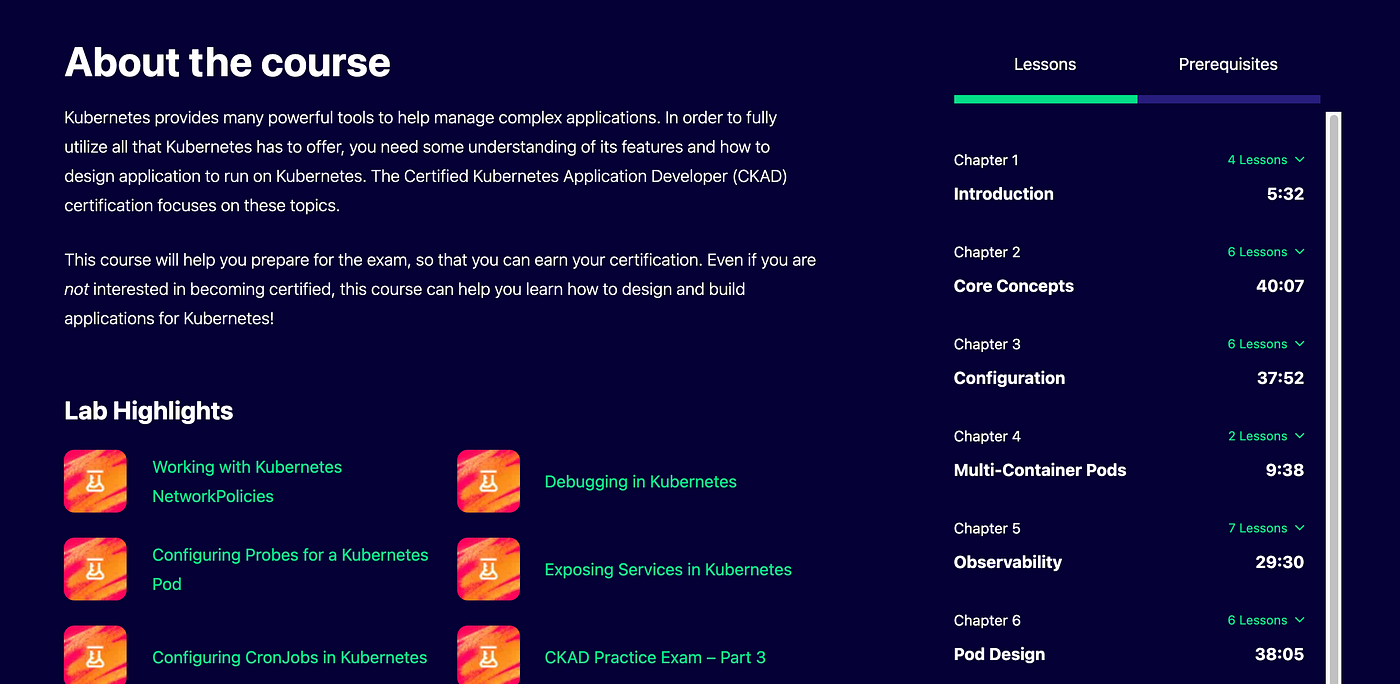Open Configuring CronJobs in Kubernetes link
1400x684 pixels.
pyautogui.click(x=289, y=657)
